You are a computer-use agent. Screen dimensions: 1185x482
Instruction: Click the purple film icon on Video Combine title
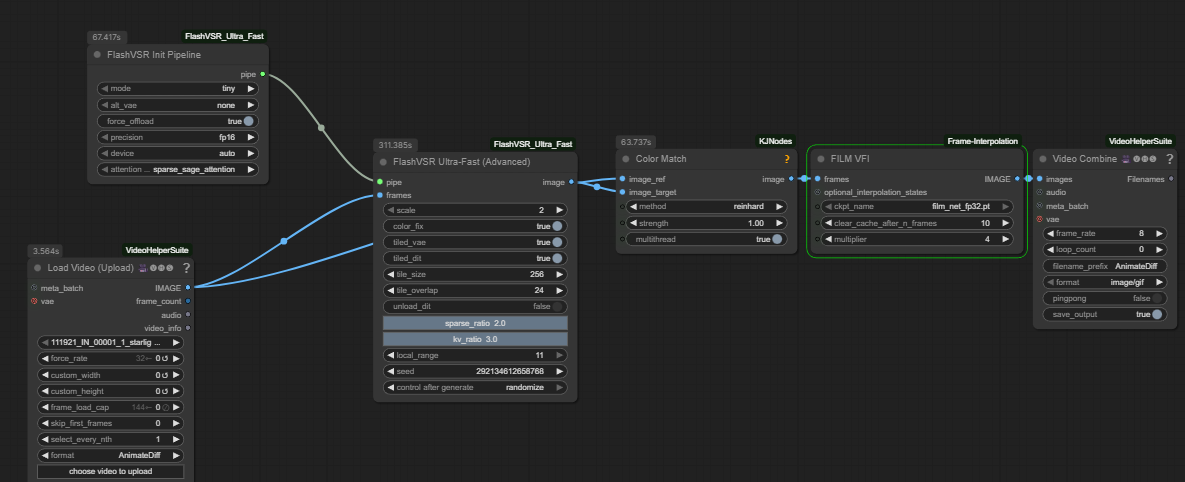pos(1126,159)
